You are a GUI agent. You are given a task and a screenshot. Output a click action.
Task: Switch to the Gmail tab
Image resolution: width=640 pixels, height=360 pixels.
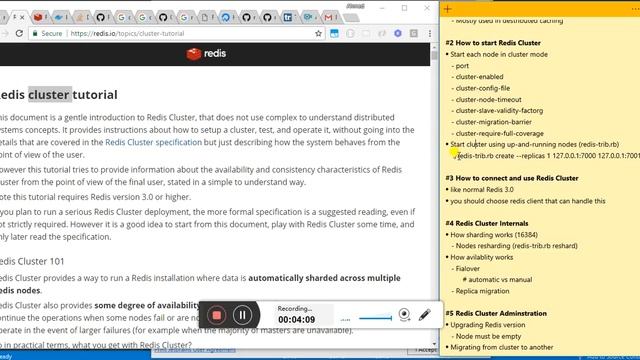tap(329, 17)
